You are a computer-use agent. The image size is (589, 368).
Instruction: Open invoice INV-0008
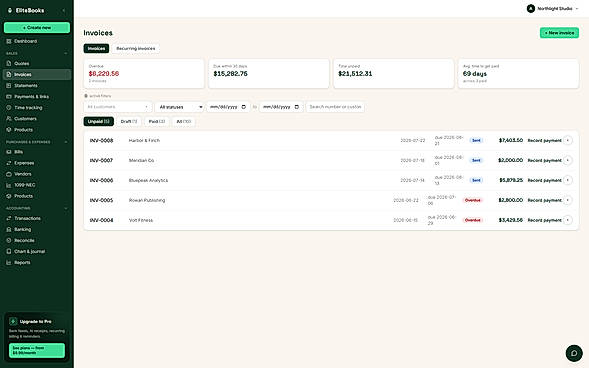tap(101, 140)
